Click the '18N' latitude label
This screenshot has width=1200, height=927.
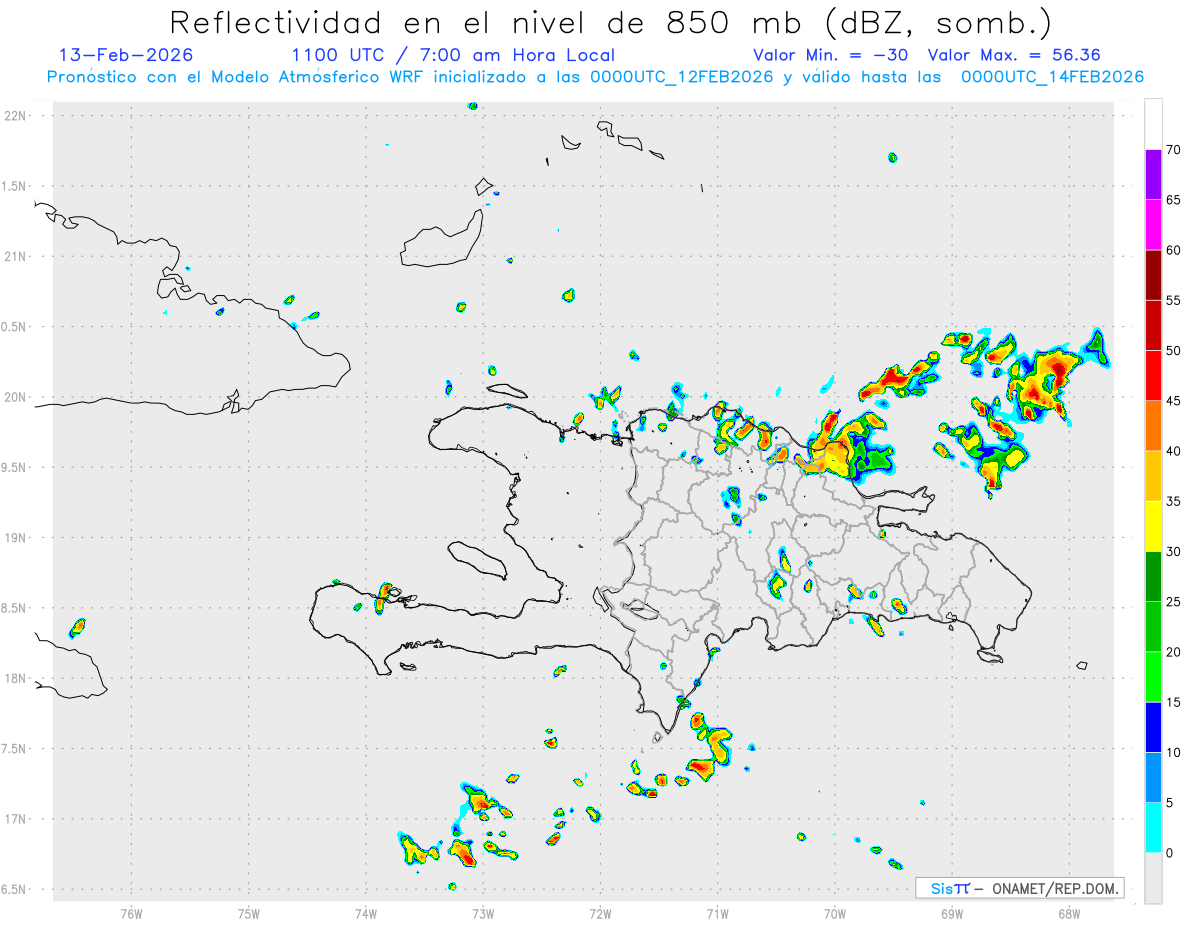pyautogui.click(x=17, y=679)
